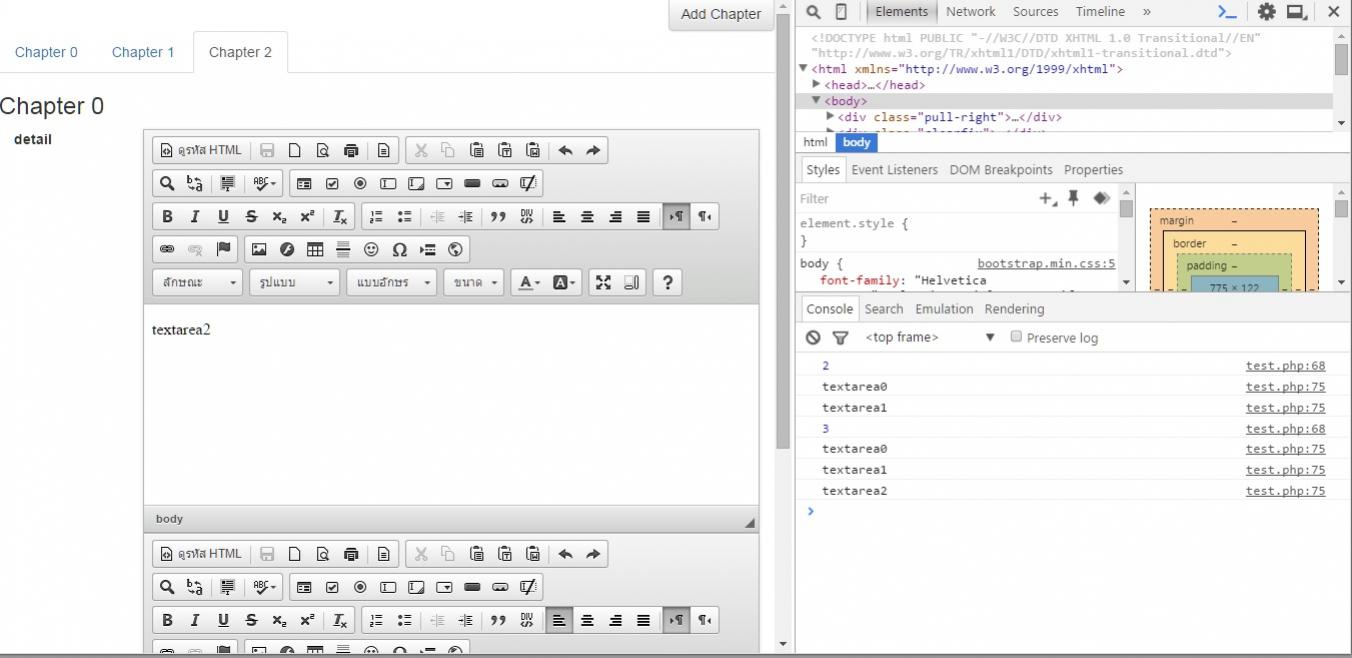Viewport: 1352px width, 658px height.
Task: Maximize the top editor
Action: tap(603, 282)
